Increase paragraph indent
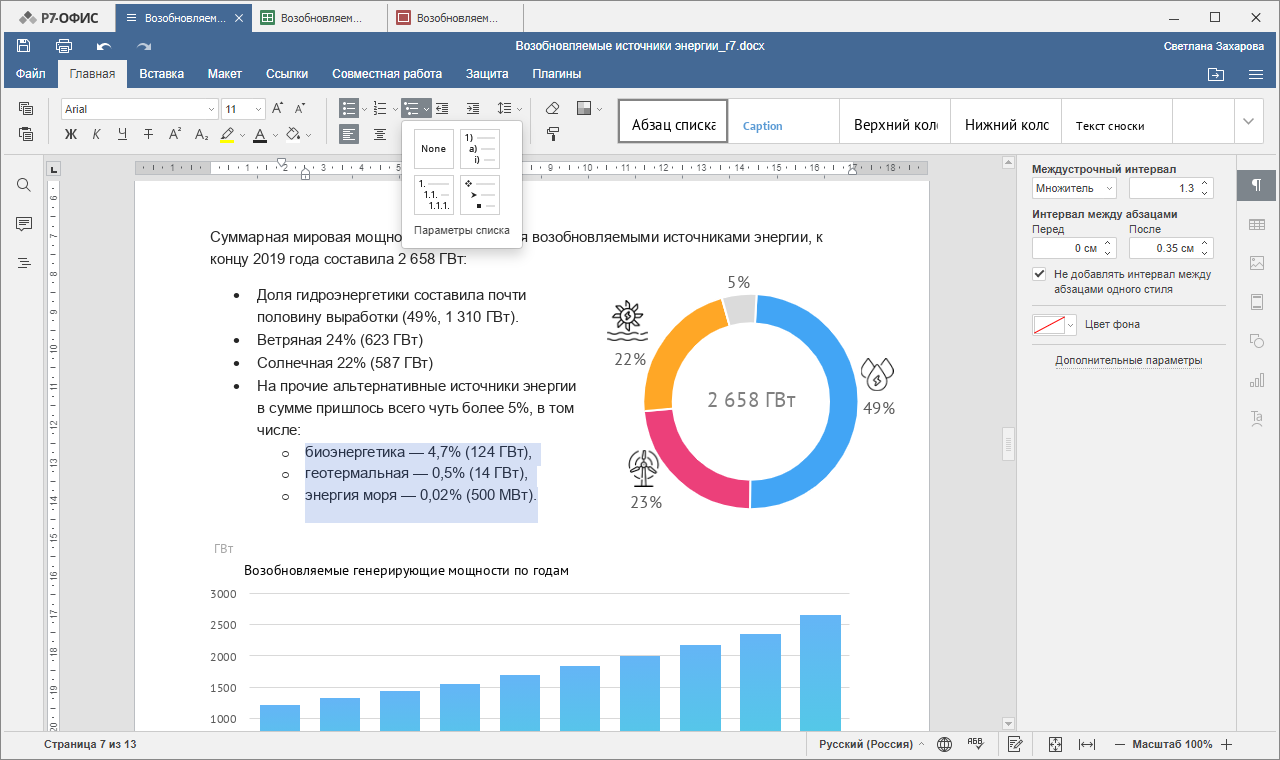The image size is (1280, 760). coord(473,109)
